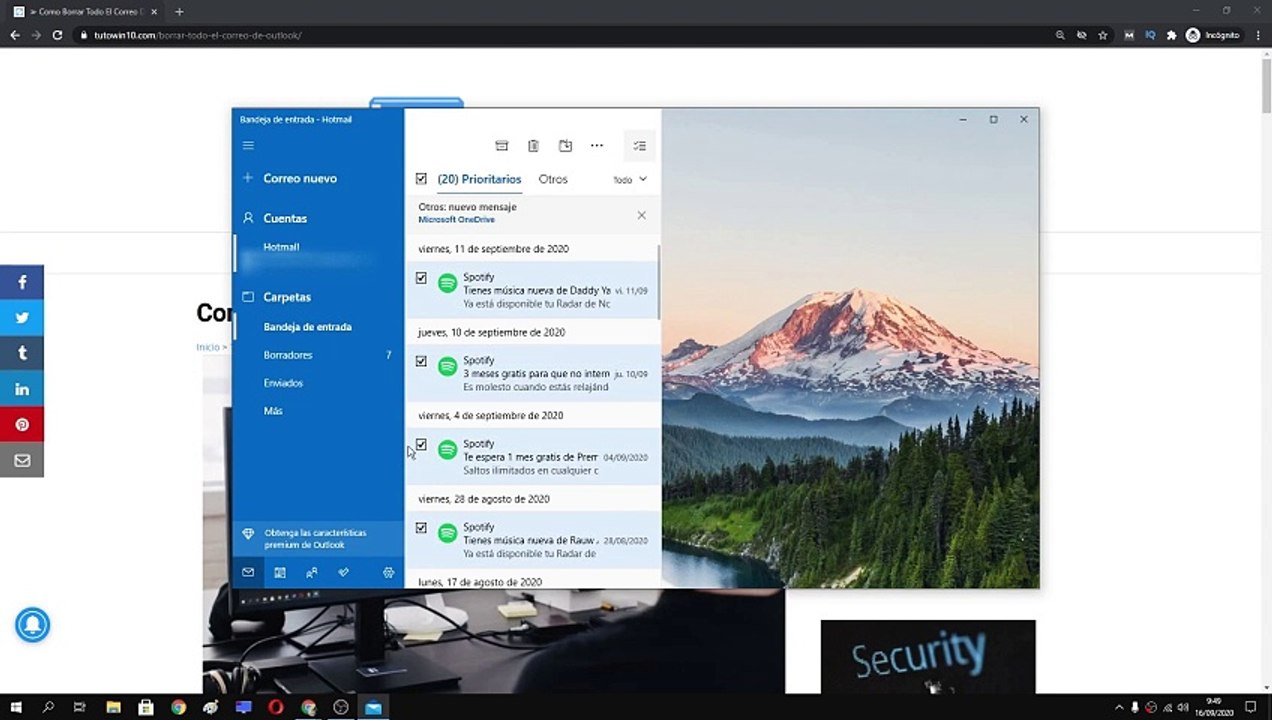The width and height of the screenshot is (1272, 720).
Task: Open Chrome's three-dot menu
Action: point(1257,35)
